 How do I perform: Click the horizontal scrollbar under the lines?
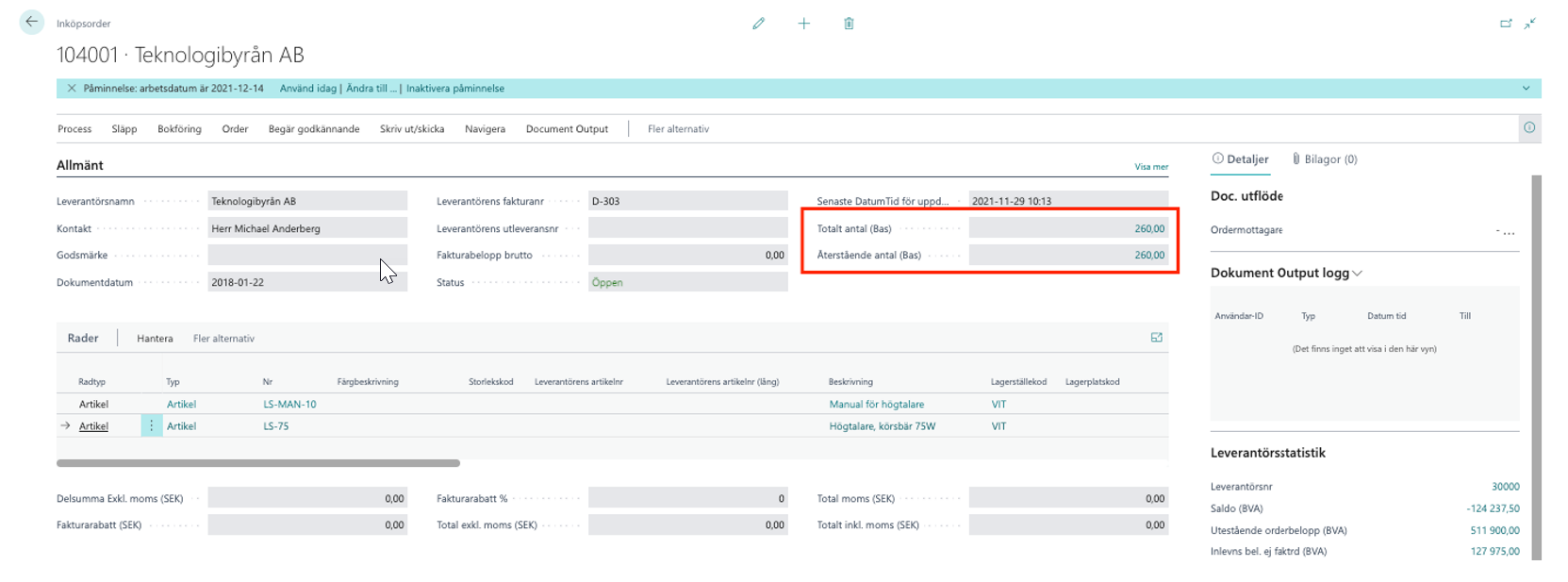click(258, 463)
